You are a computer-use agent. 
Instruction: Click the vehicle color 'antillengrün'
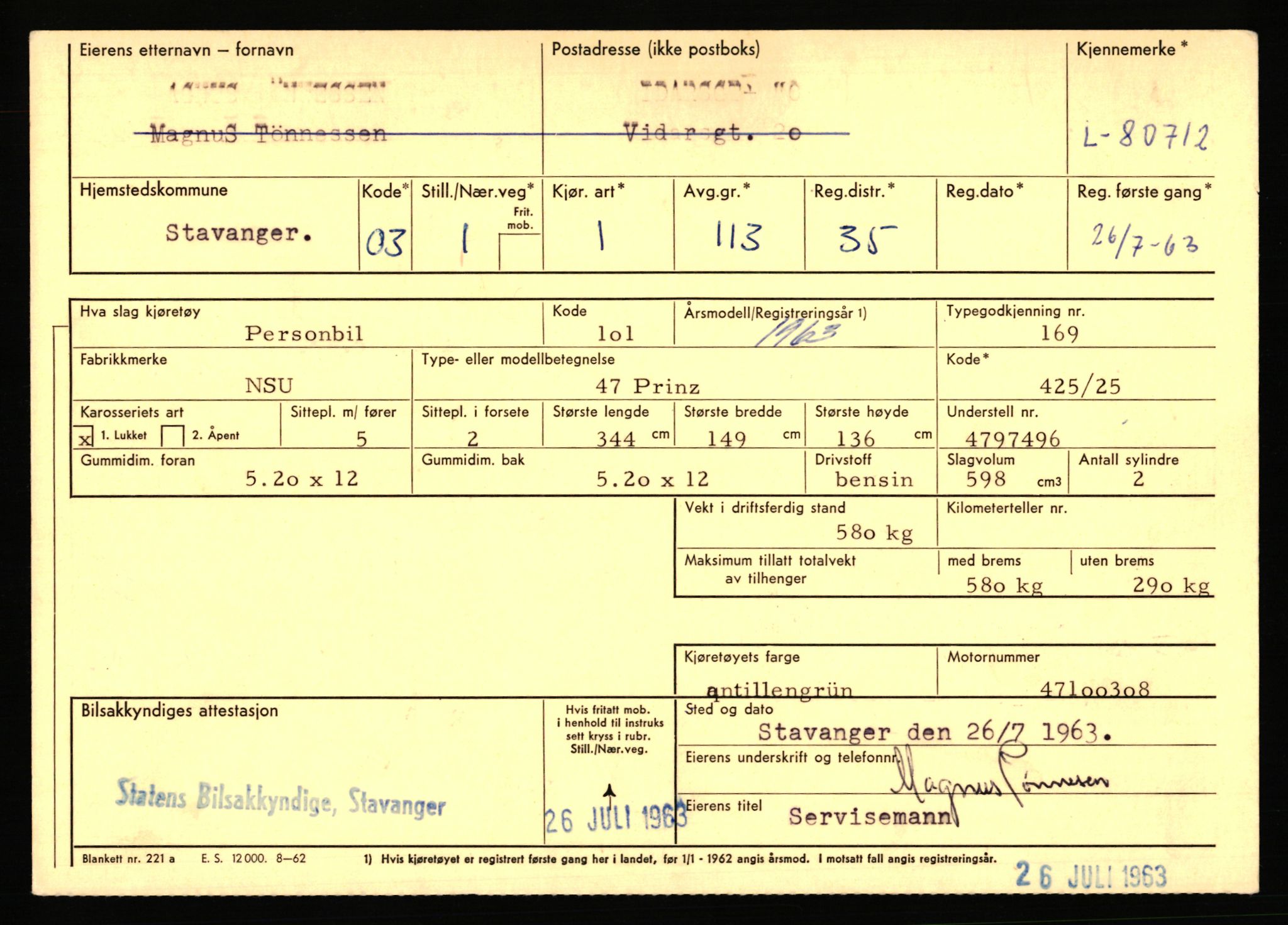[x=780, y=690]
